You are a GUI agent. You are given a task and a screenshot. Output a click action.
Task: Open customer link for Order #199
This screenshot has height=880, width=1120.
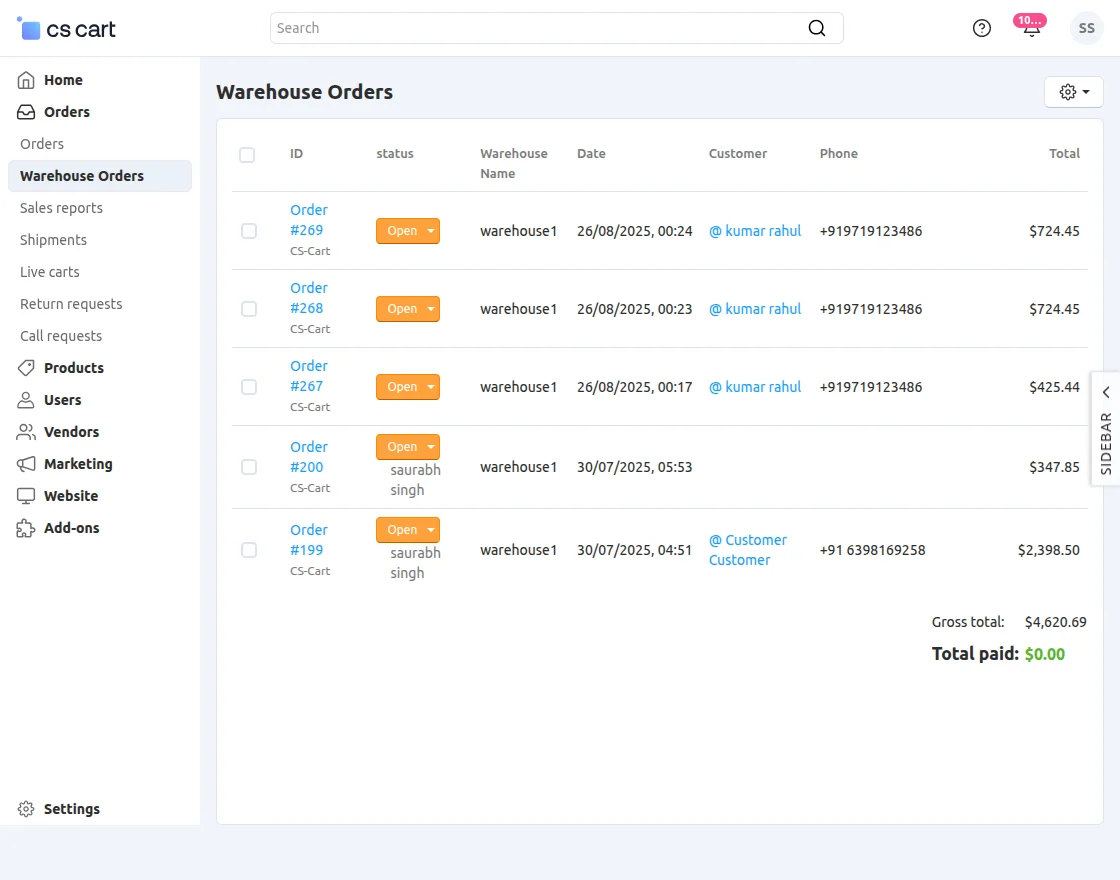747,550
